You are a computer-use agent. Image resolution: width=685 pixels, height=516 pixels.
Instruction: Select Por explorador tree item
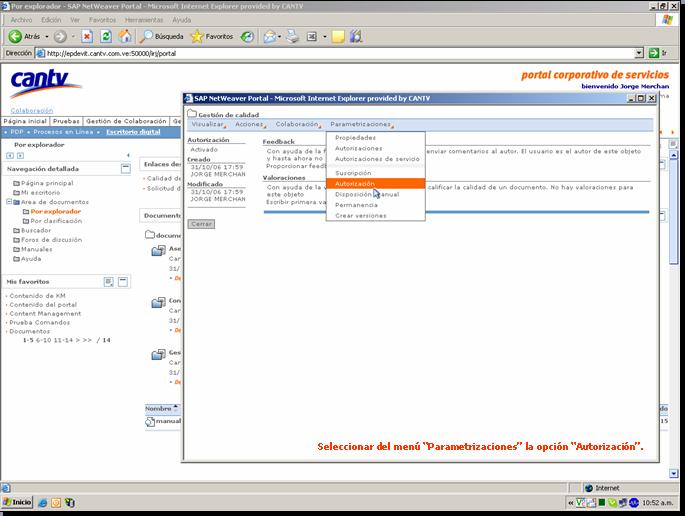point(55,211)
